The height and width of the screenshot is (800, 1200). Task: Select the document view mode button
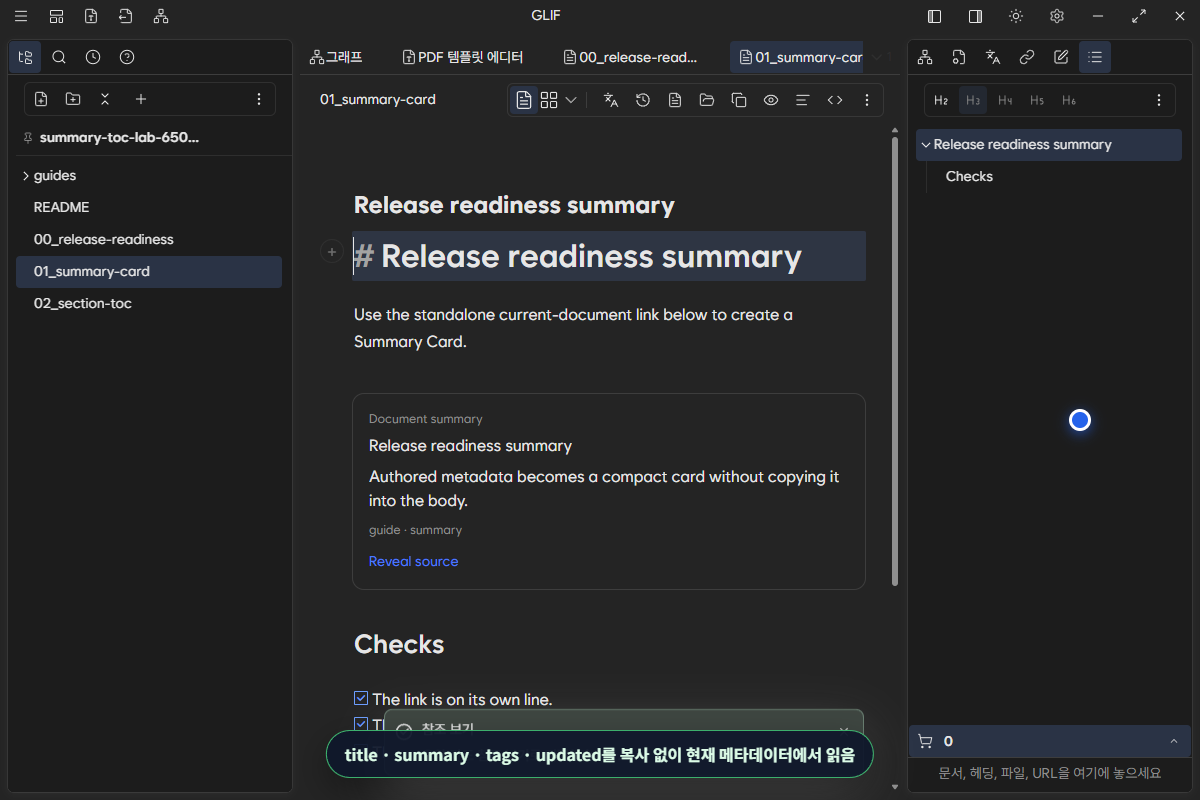click(x=524, y=100)
